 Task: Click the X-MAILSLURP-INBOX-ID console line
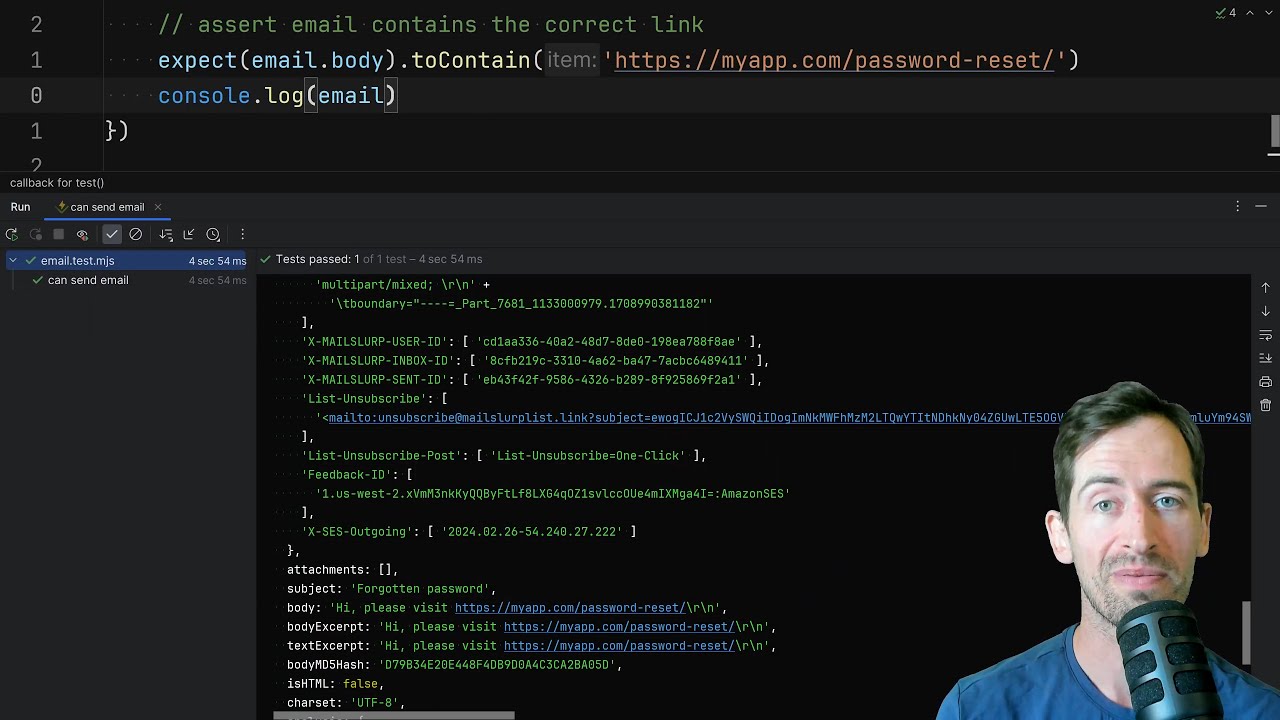535,361
